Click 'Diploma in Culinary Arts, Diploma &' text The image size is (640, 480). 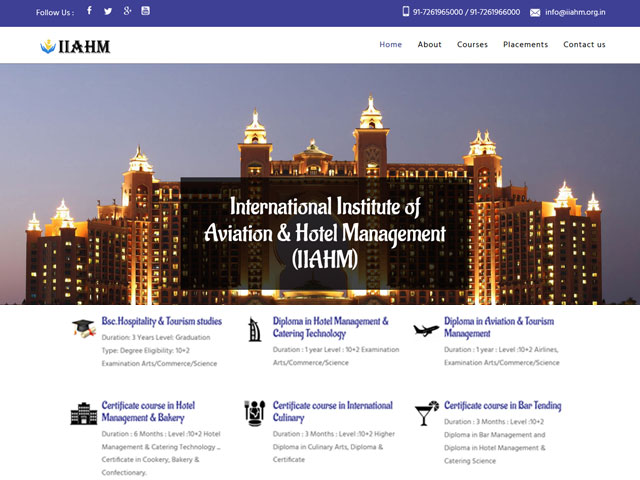[328, 447]
